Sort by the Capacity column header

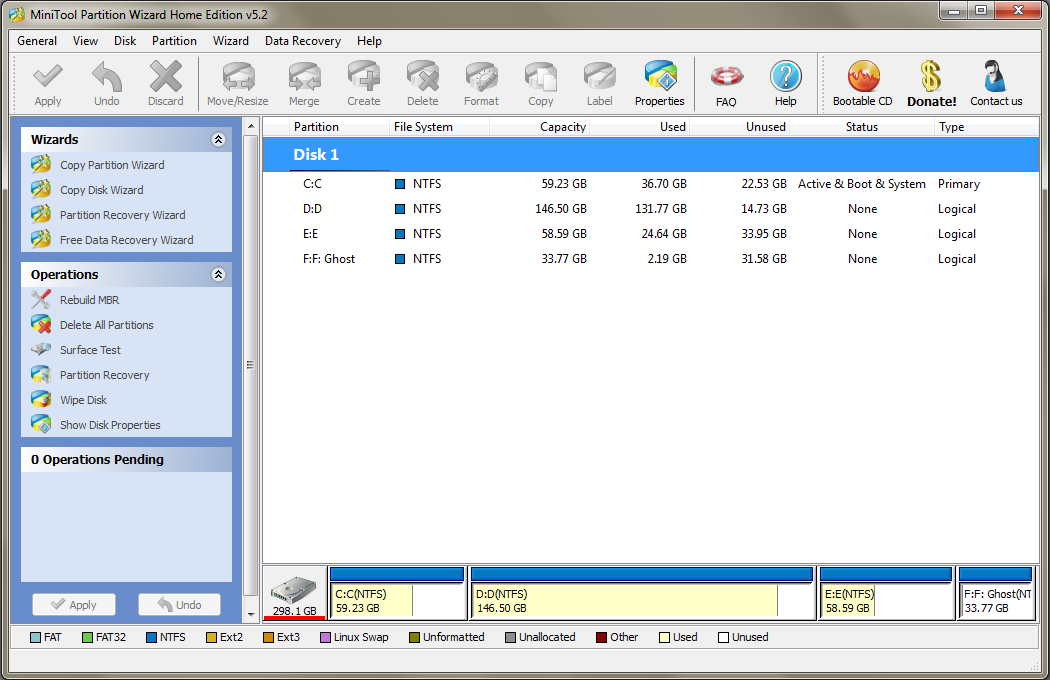pos(562,127)
